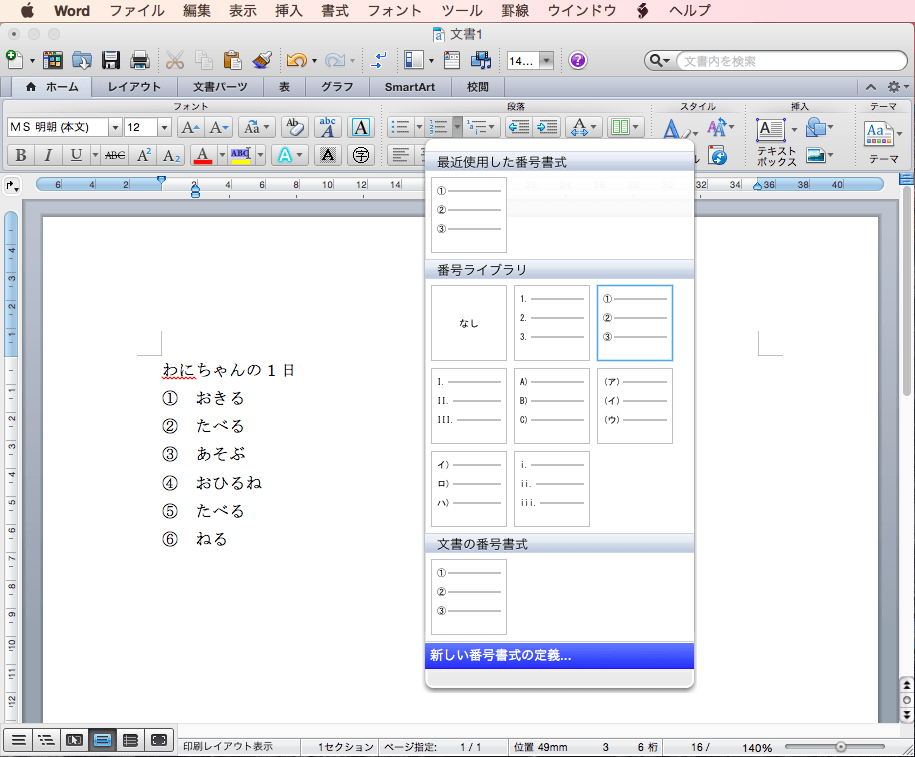The height and width of the screenshot is (757, 915).
Task: Click the Decrease font size icon
Action: (219, 127)
